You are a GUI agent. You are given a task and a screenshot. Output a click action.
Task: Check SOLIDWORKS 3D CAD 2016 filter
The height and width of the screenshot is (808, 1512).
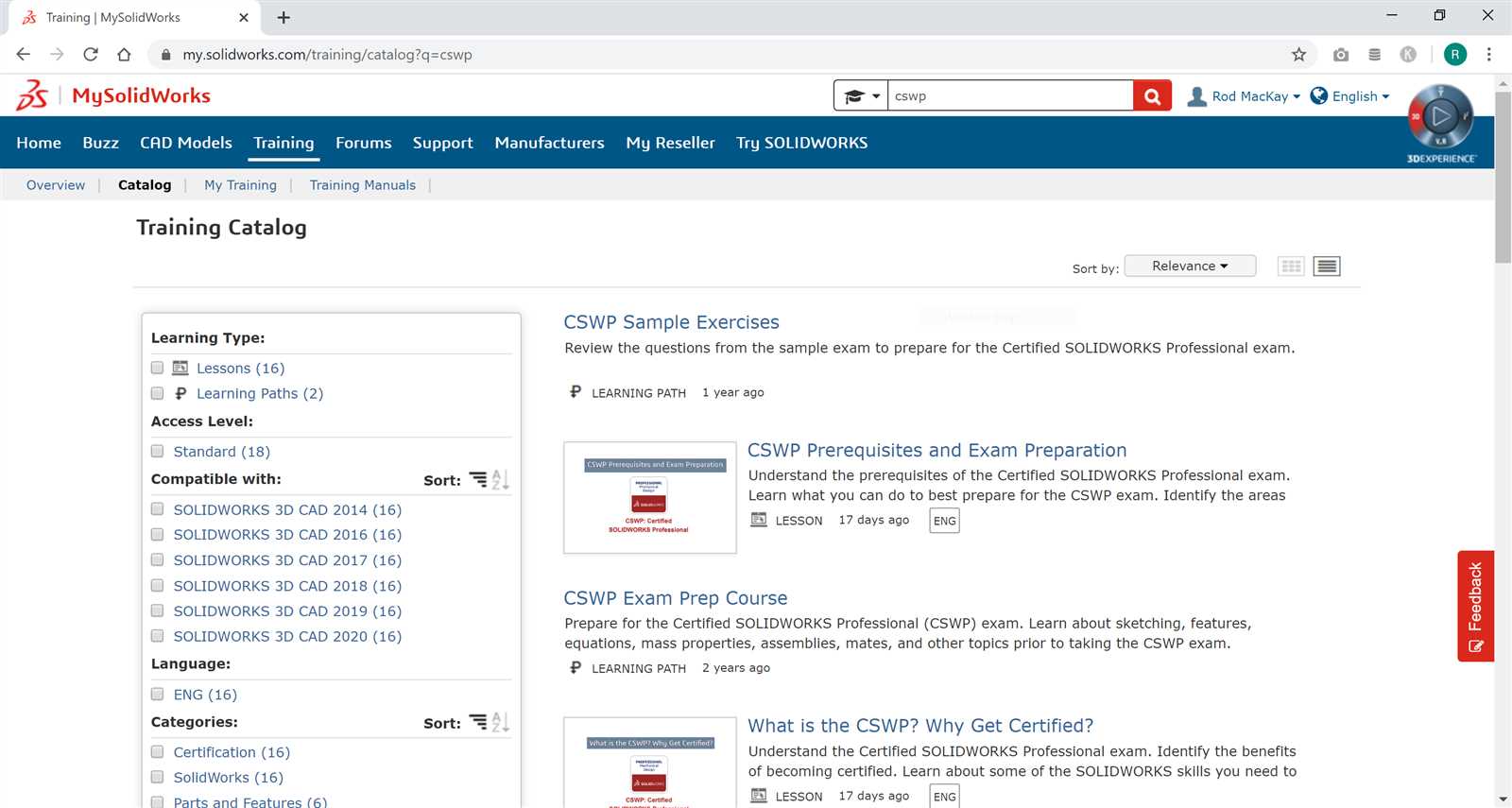(158, 535)
